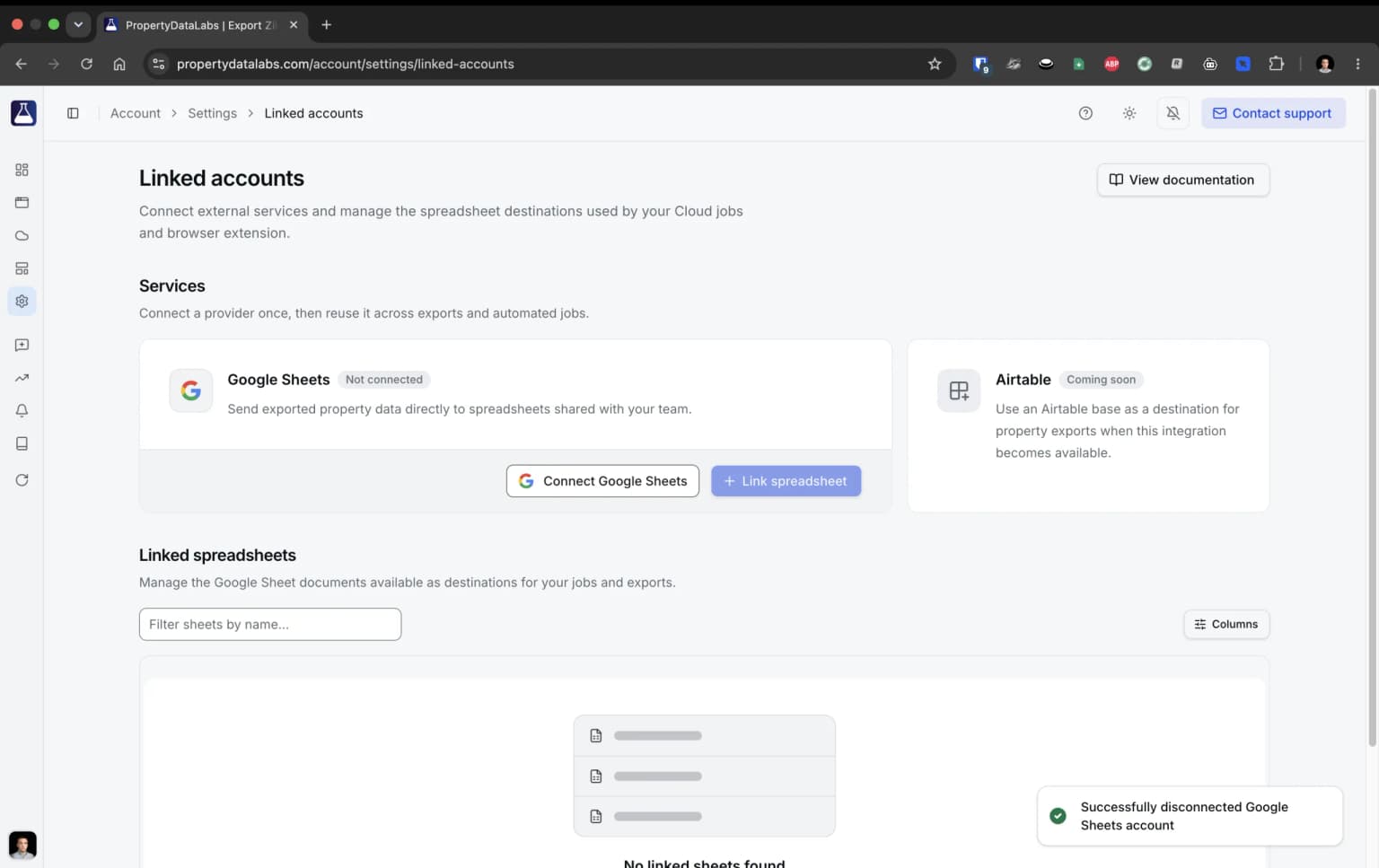
Task: Toggle the muted notifications bell button
Action: click(1173, 113)
